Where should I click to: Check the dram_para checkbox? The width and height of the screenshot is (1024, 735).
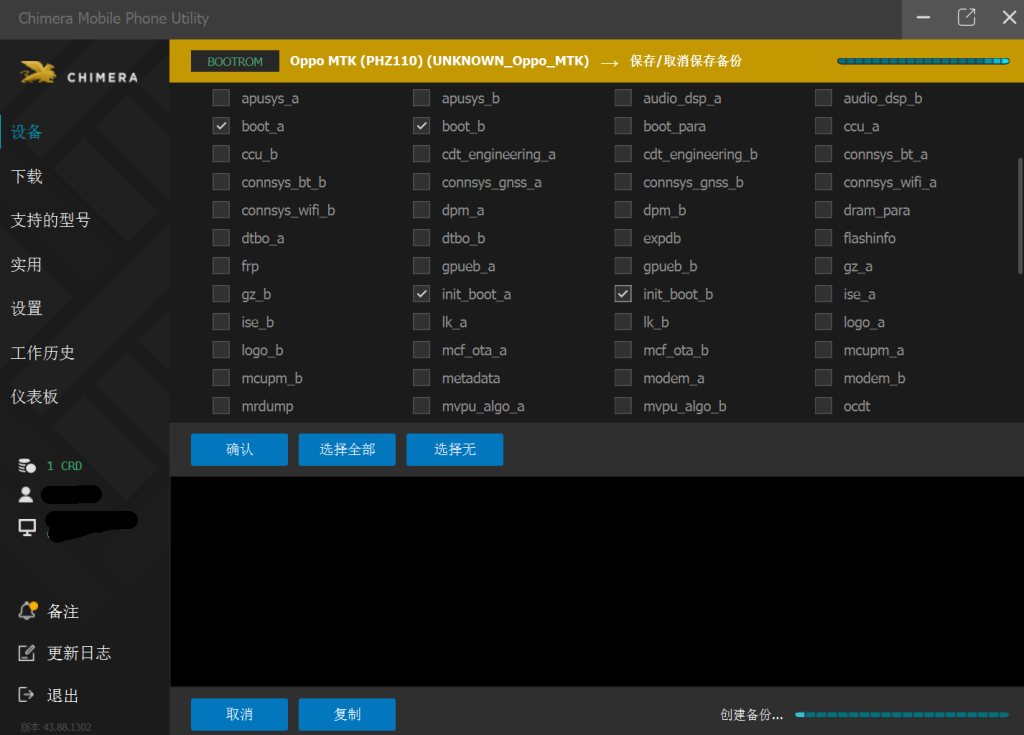824,210
